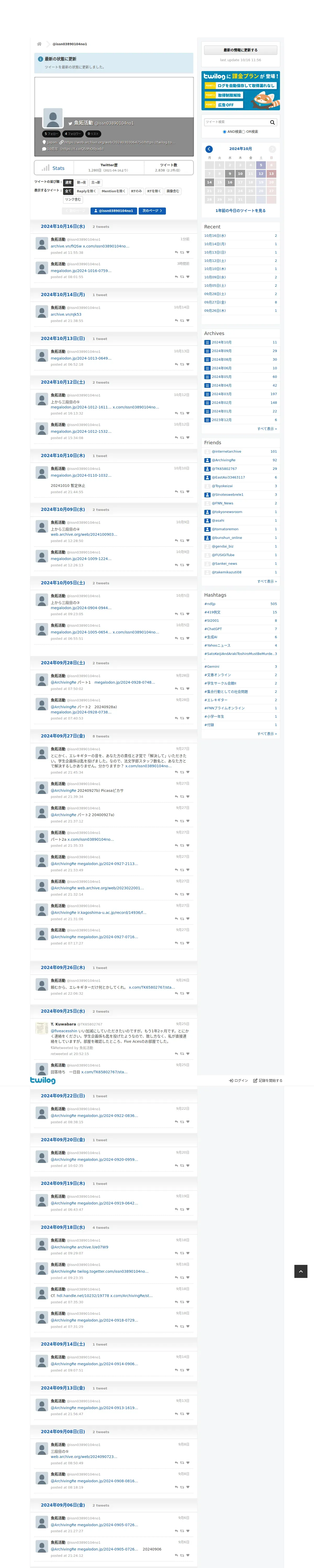Go to previous month in calendar
Screen dimensions: 314x1568
[x=209, y=149]
